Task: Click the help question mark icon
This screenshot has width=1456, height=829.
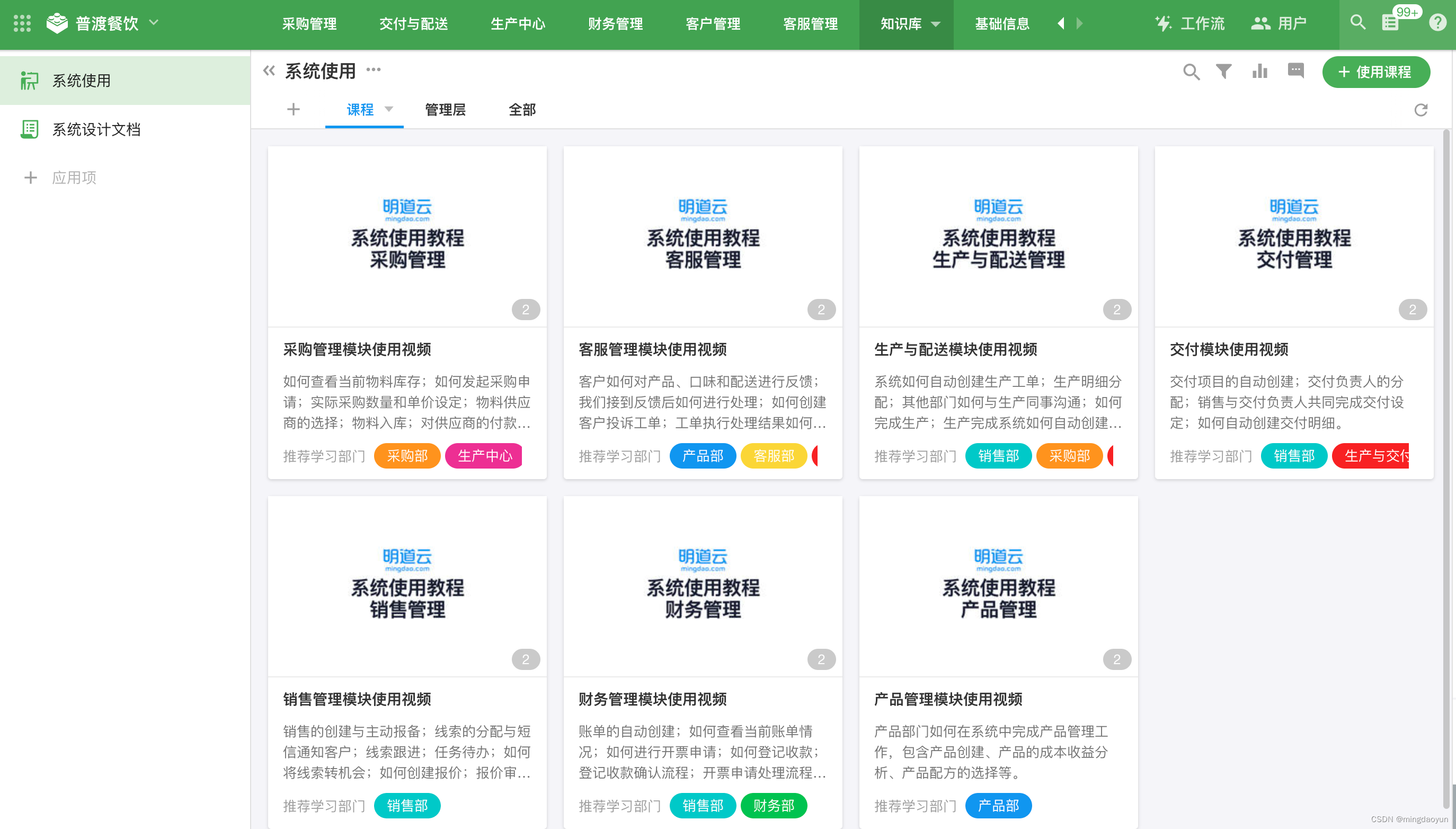Action: [1438, 23]
